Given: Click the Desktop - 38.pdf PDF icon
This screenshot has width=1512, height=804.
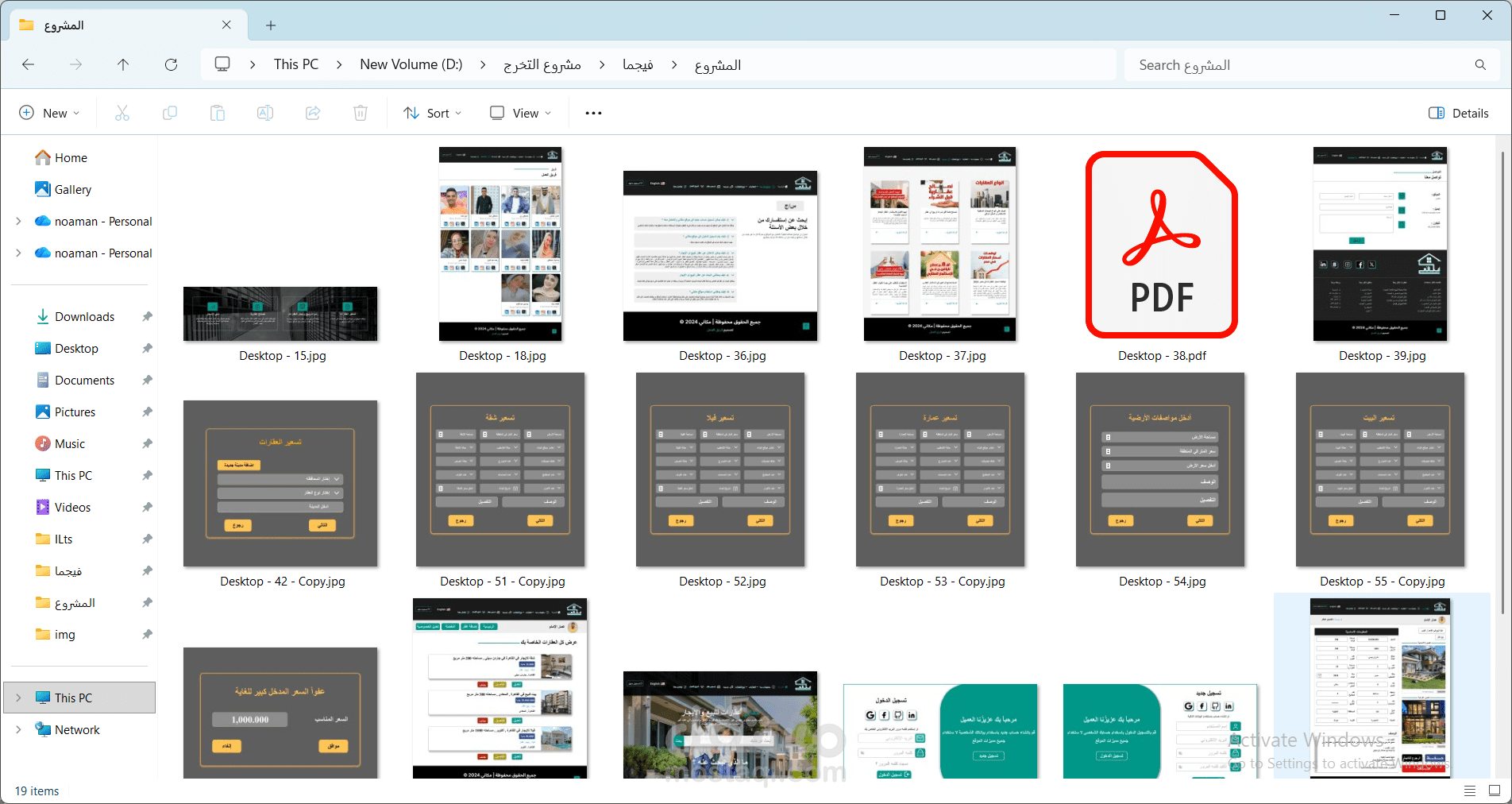Looking at the screenshot, I should click(1162, 245).
